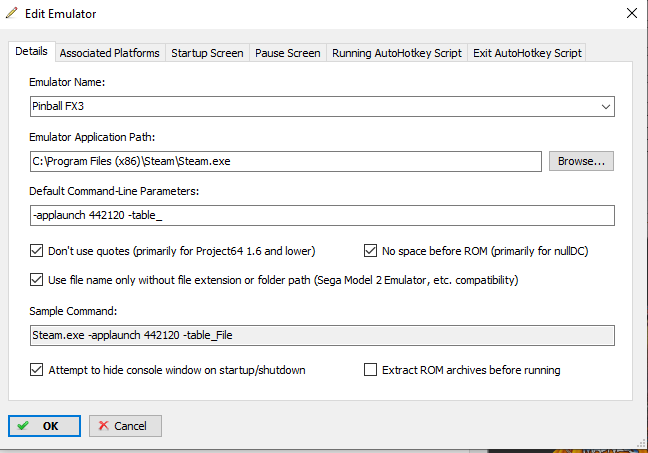648x453 pixels.
Task: Open the Pause Screen tab
Action: 288,53
